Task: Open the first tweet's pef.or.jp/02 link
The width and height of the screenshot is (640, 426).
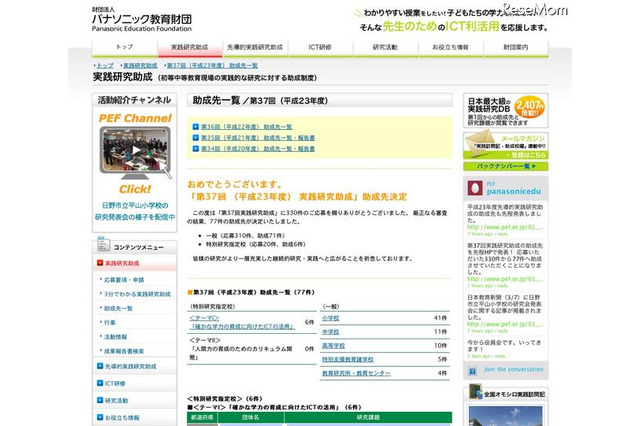Action: (x=505, y=227)
